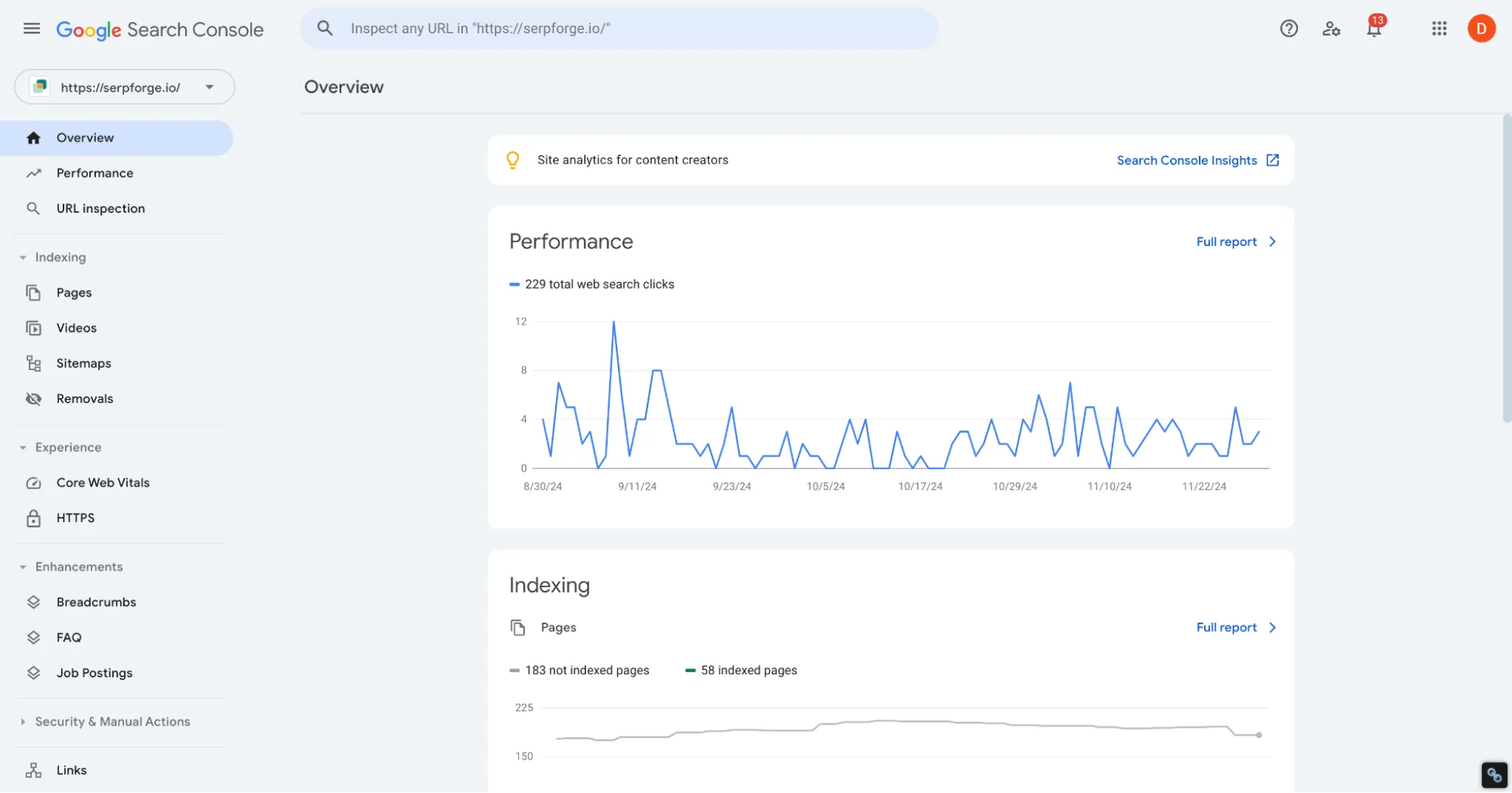Click the page vertical scrollbar
Viewport: 1512px width, 793px height.
coord(1506,269)
